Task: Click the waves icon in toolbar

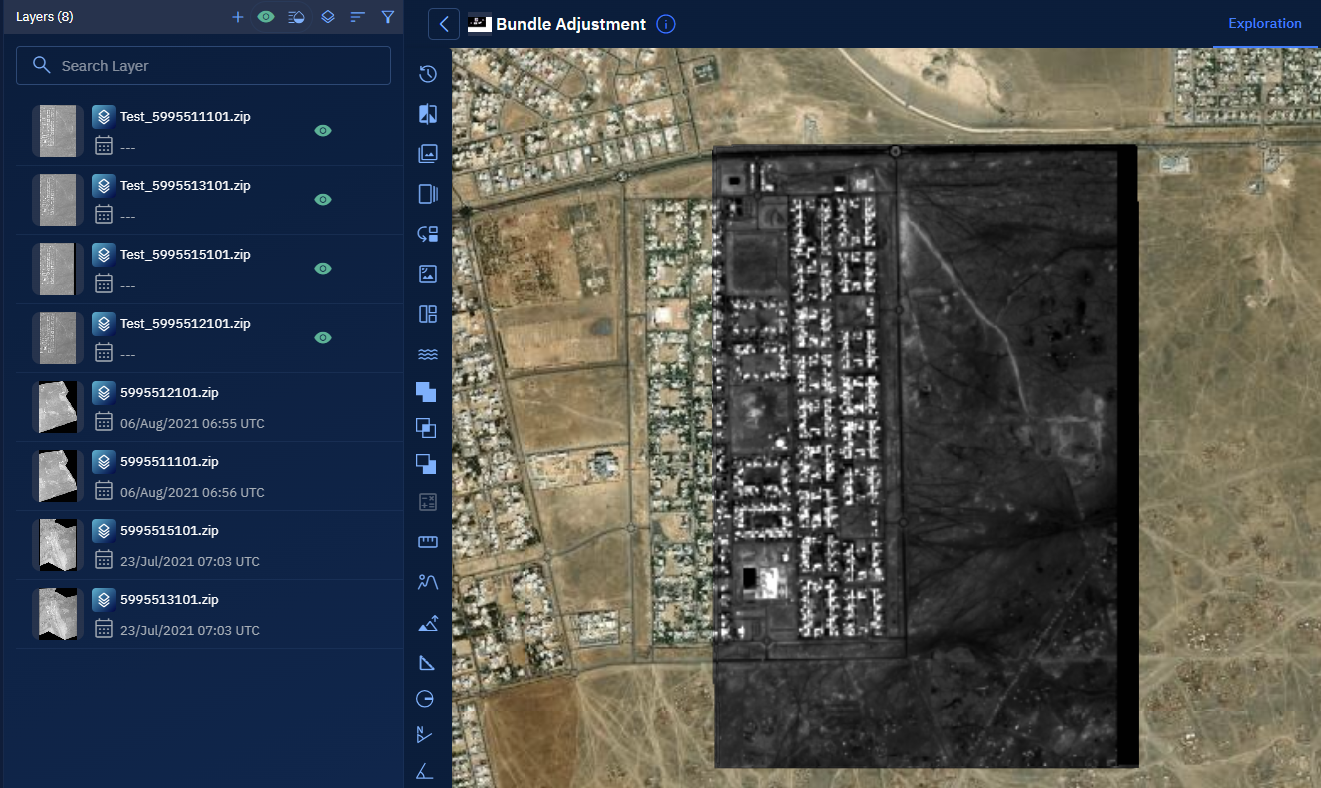Action: pos(427,354)
